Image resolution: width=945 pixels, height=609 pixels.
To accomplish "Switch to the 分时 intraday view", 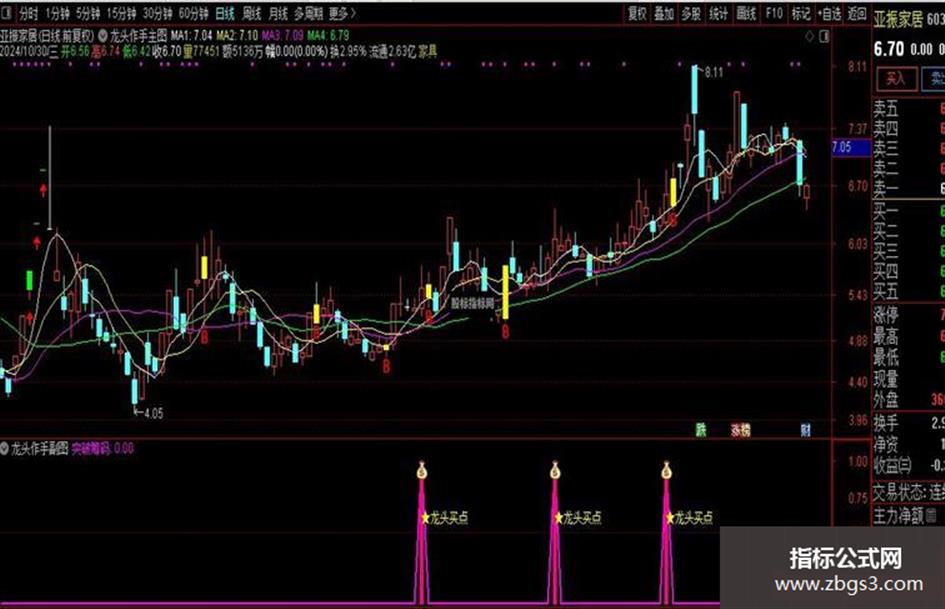I will [x=28, y=13].
